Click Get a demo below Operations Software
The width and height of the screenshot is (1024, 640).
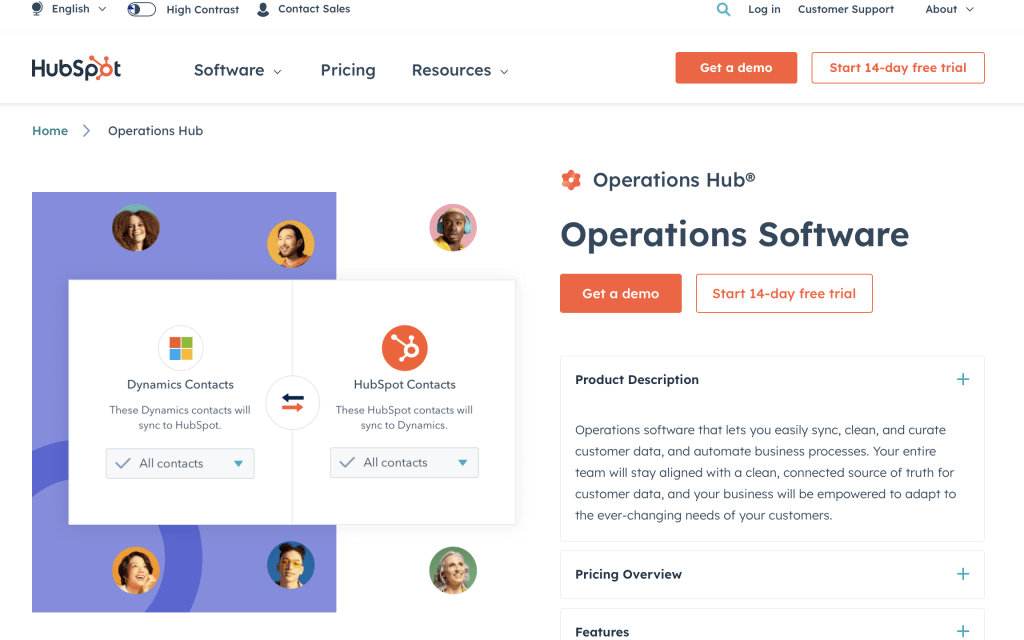coord(620,293)
